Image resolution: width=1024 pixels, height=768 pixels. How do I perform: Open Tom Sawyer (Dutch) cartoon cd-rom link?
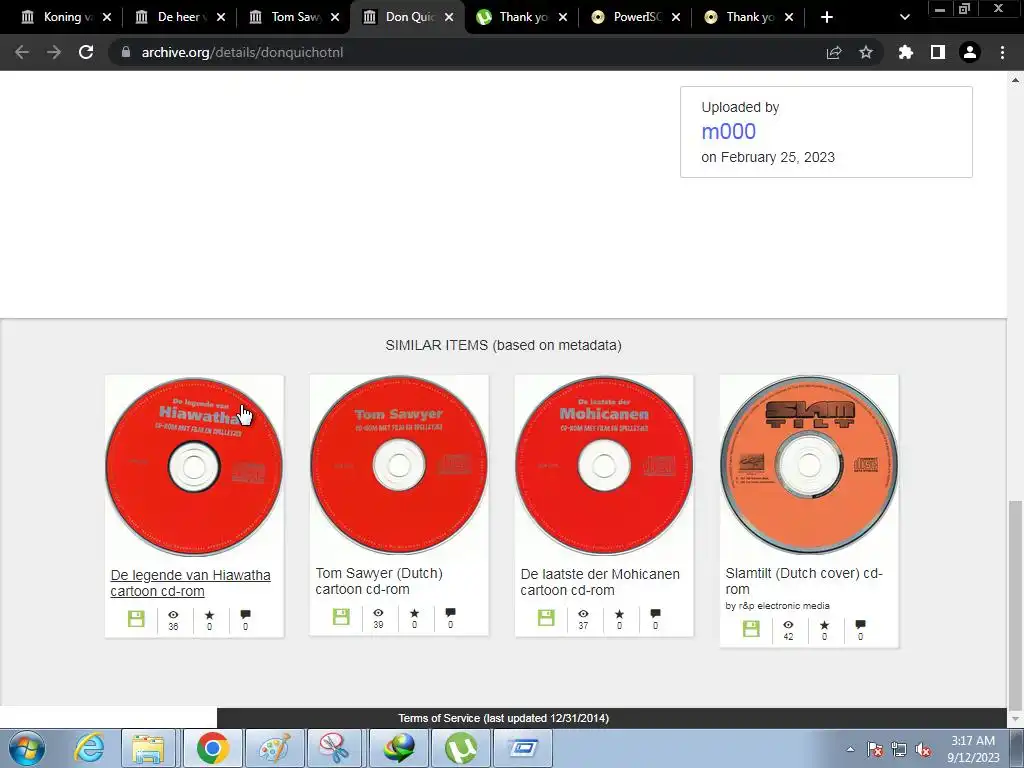click(x=379, y=581)
